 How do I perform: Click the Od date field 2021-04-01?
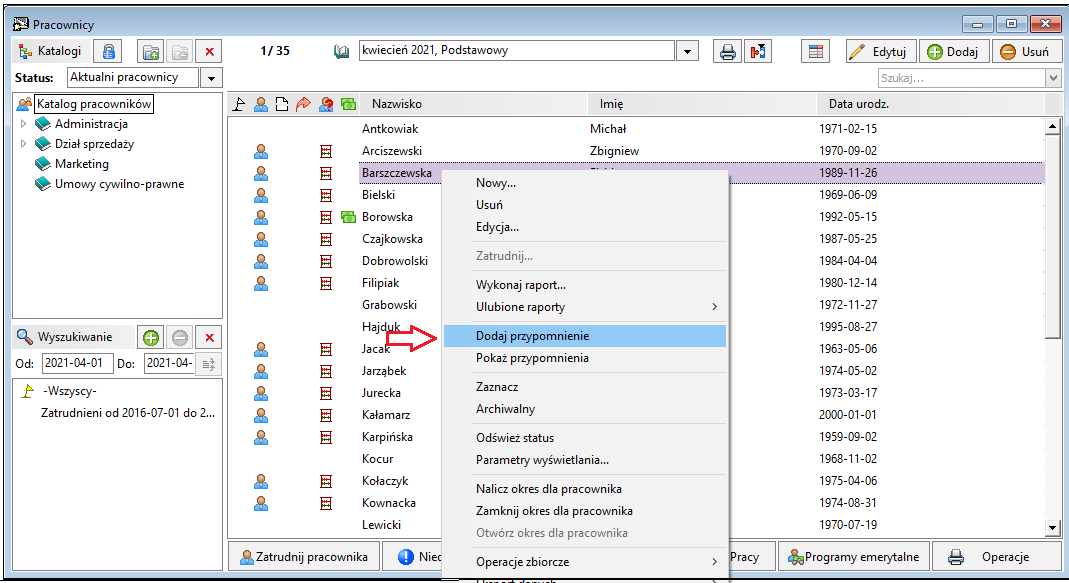click(77, 363)
